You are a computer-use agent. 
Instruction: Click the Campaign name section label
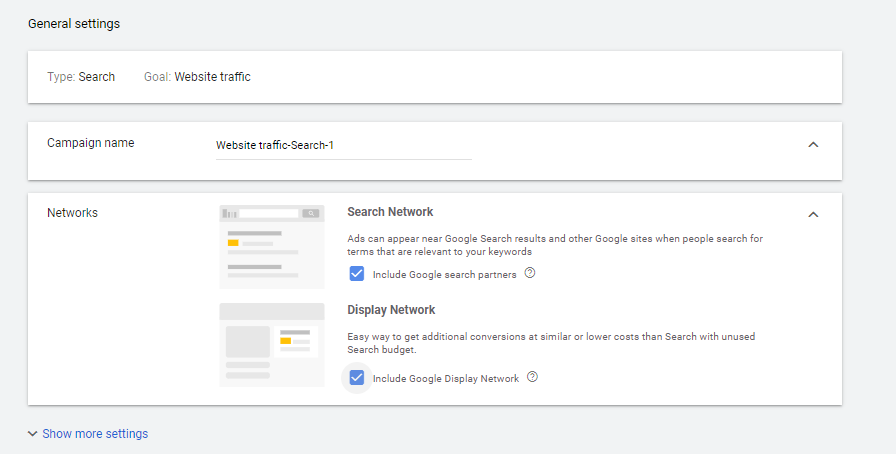click(x=91, y=143)
